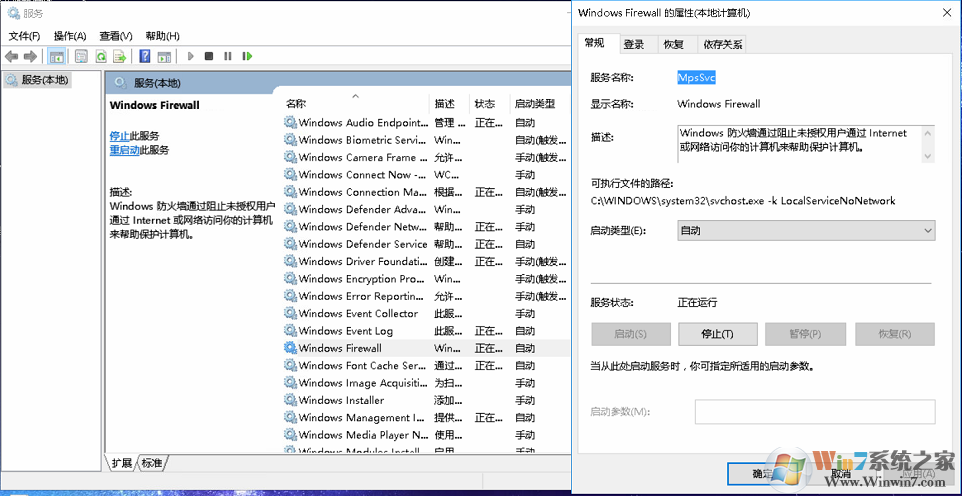
Task: Click the Back arrow in Services toolbar
Action: click(x=12, y=56)
